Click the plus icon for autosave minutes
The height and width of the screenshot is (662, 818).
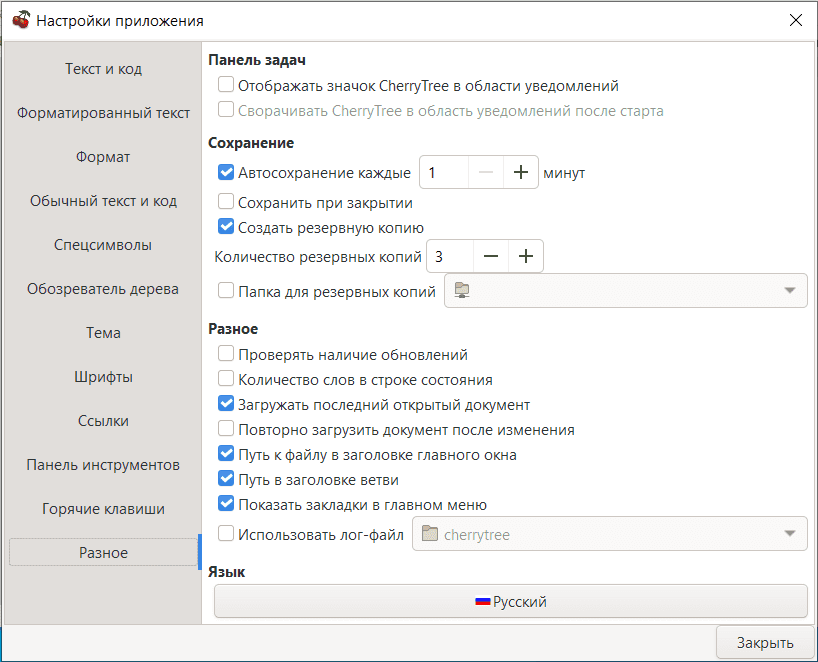[520, 172]
